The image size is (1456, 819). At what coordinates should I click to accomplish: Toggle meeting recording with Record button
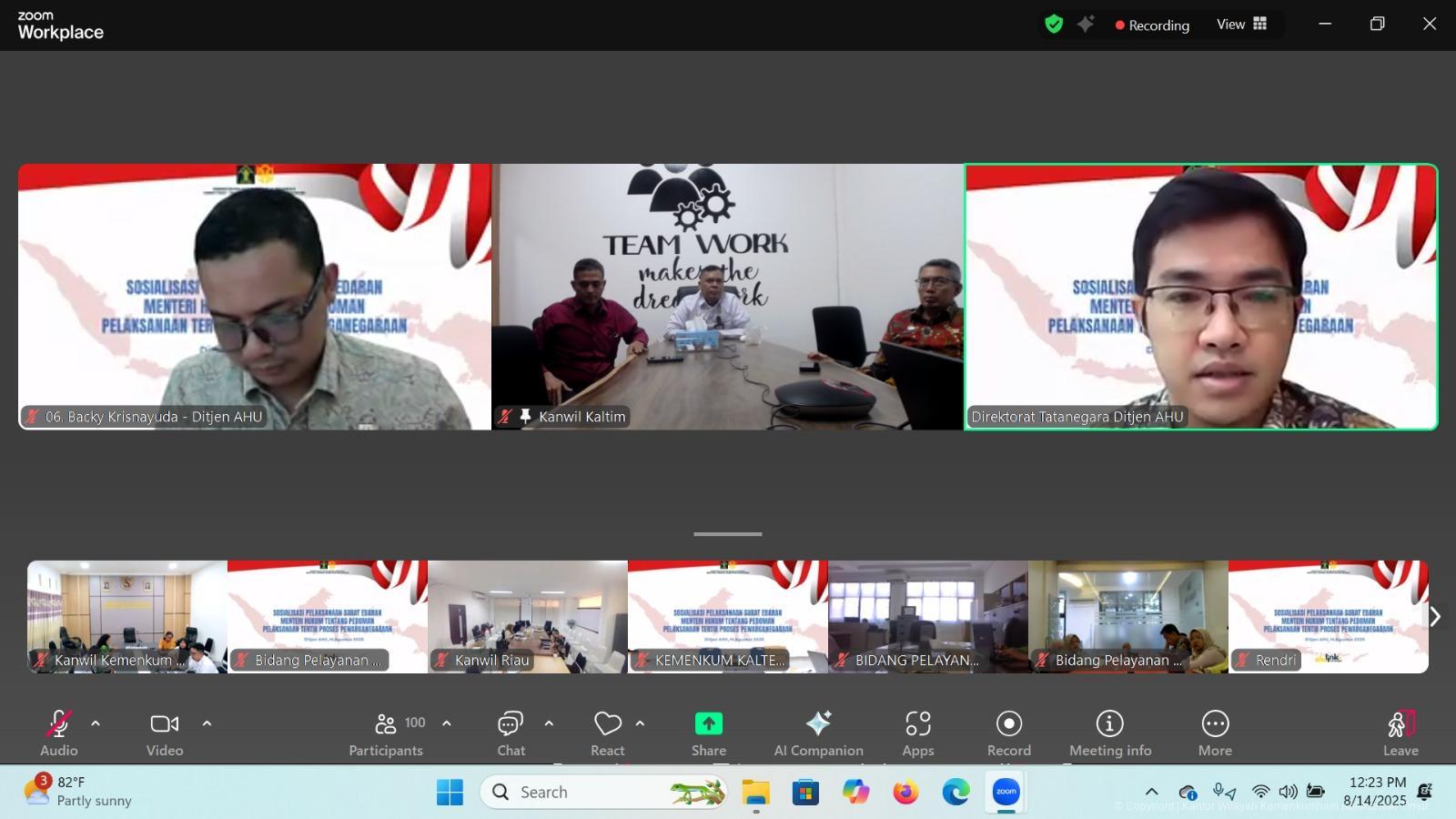pyautogui.click(x=1008, y=733)
